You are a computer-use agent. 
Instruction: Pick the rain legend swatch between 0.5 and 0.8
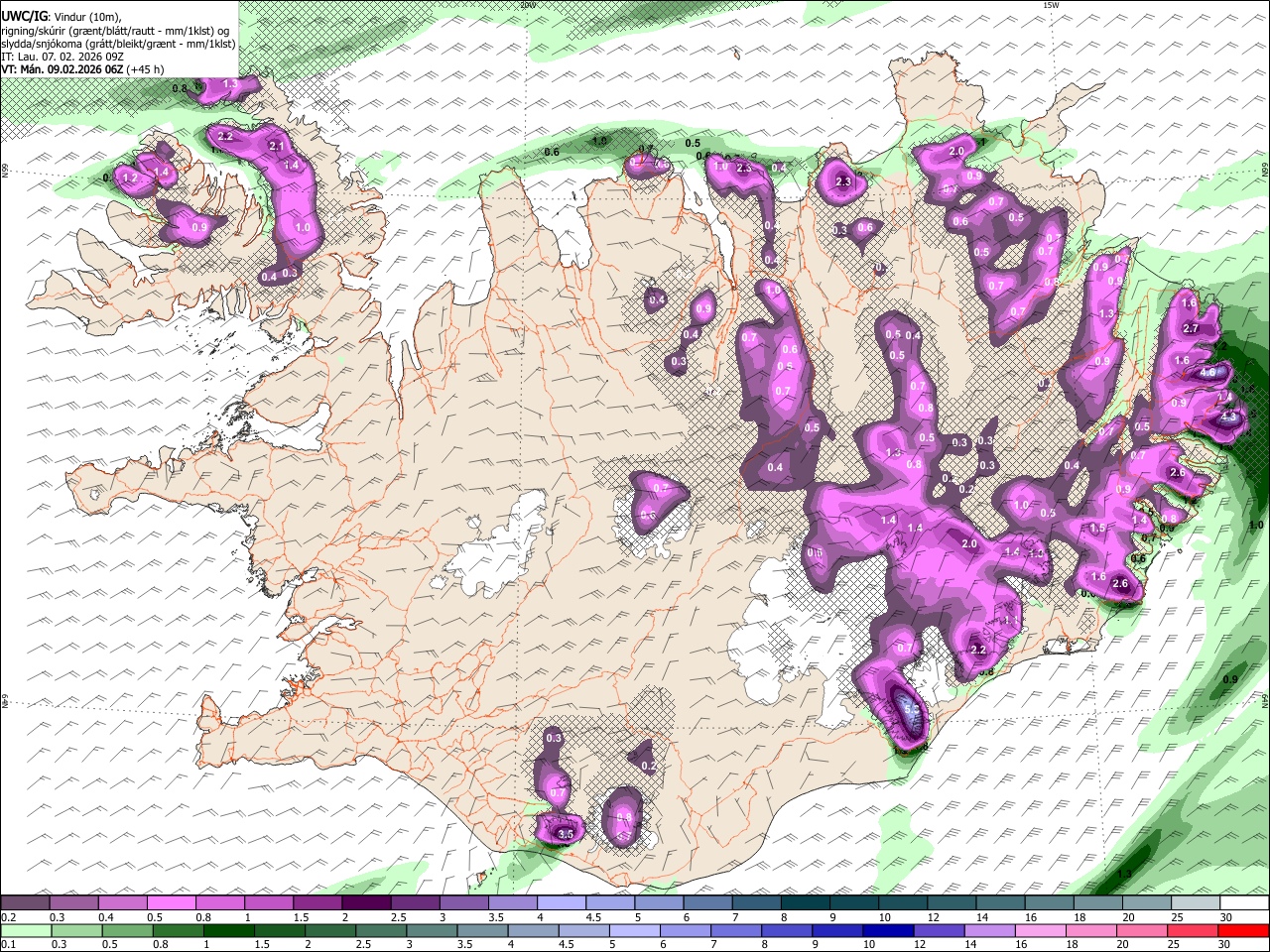[127, 930]
